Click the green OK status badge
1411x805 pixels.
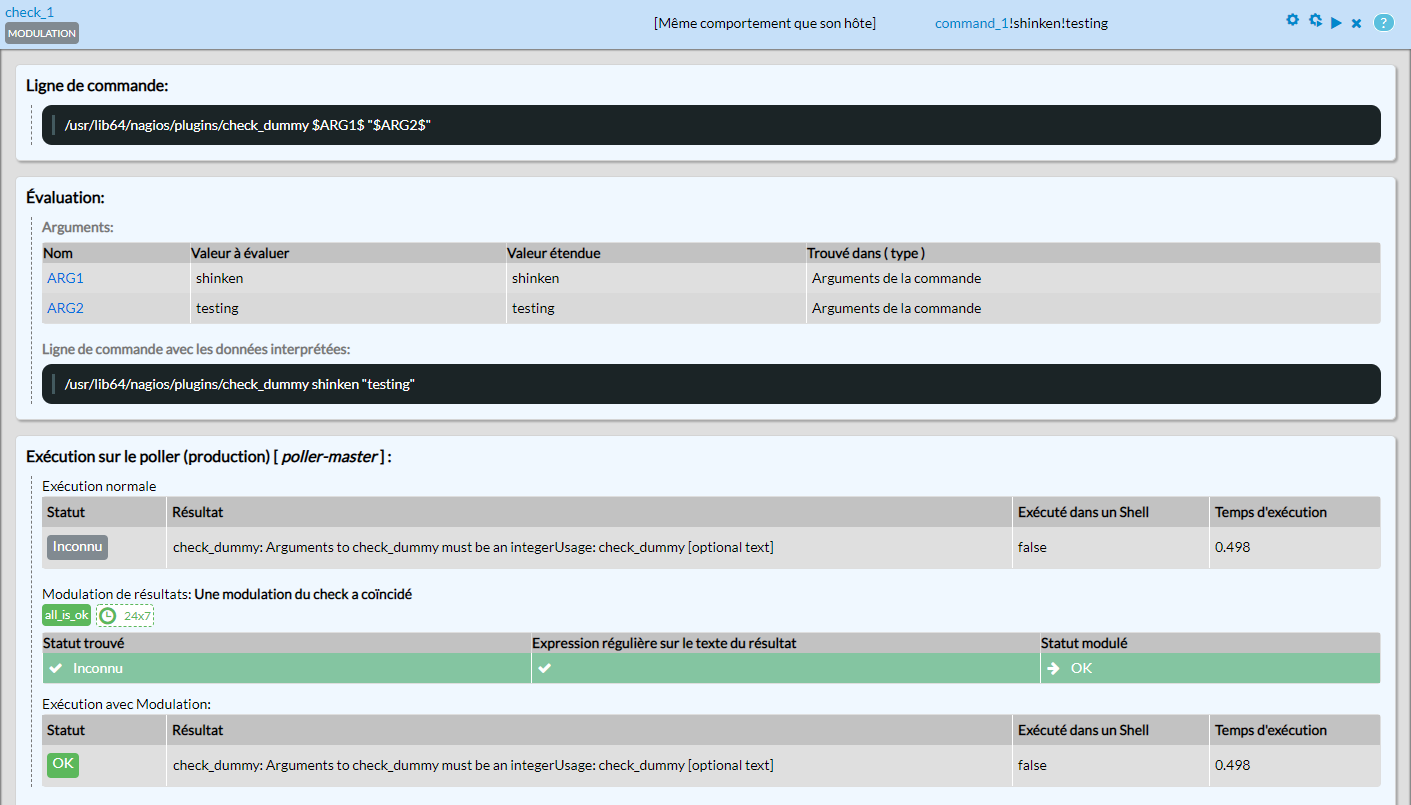click(x=63, y=764)
